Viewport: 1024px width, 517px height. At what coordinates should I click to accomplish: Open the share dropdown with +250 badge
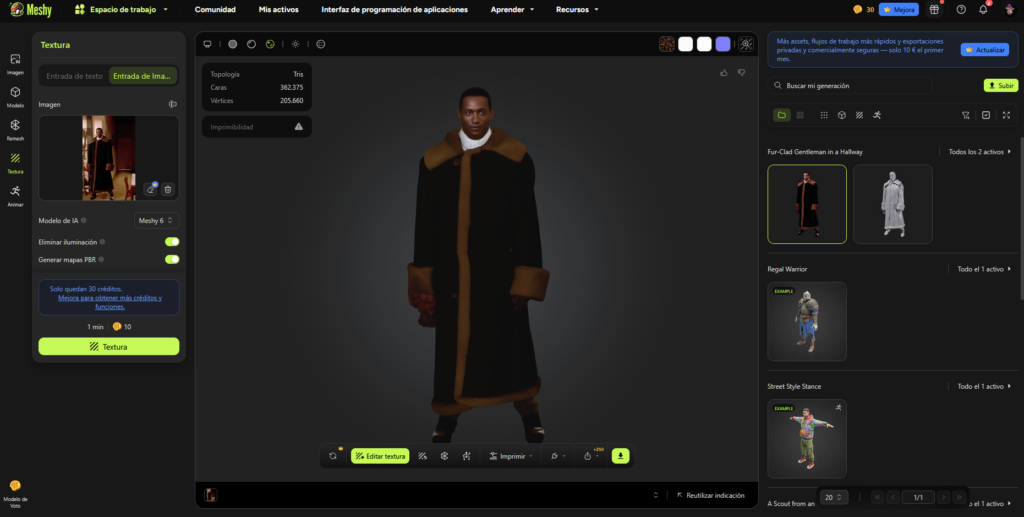pyautogui.click(x=591, y=456)
